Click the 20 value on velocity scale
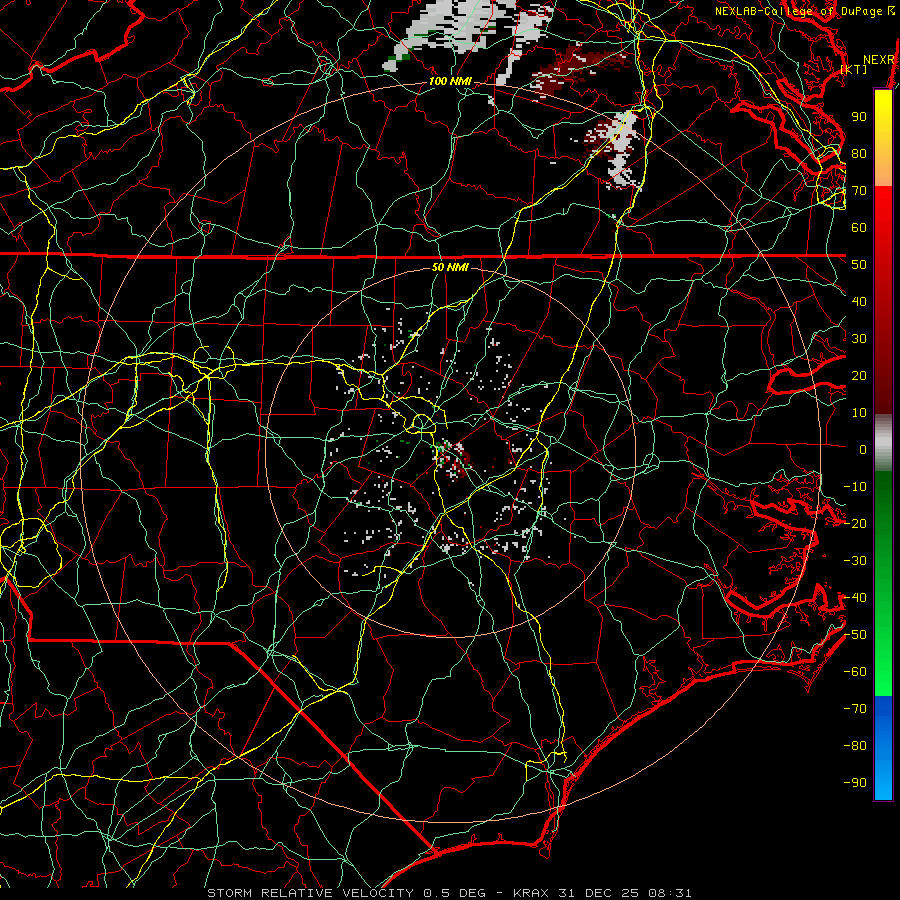 pos(859,376)
